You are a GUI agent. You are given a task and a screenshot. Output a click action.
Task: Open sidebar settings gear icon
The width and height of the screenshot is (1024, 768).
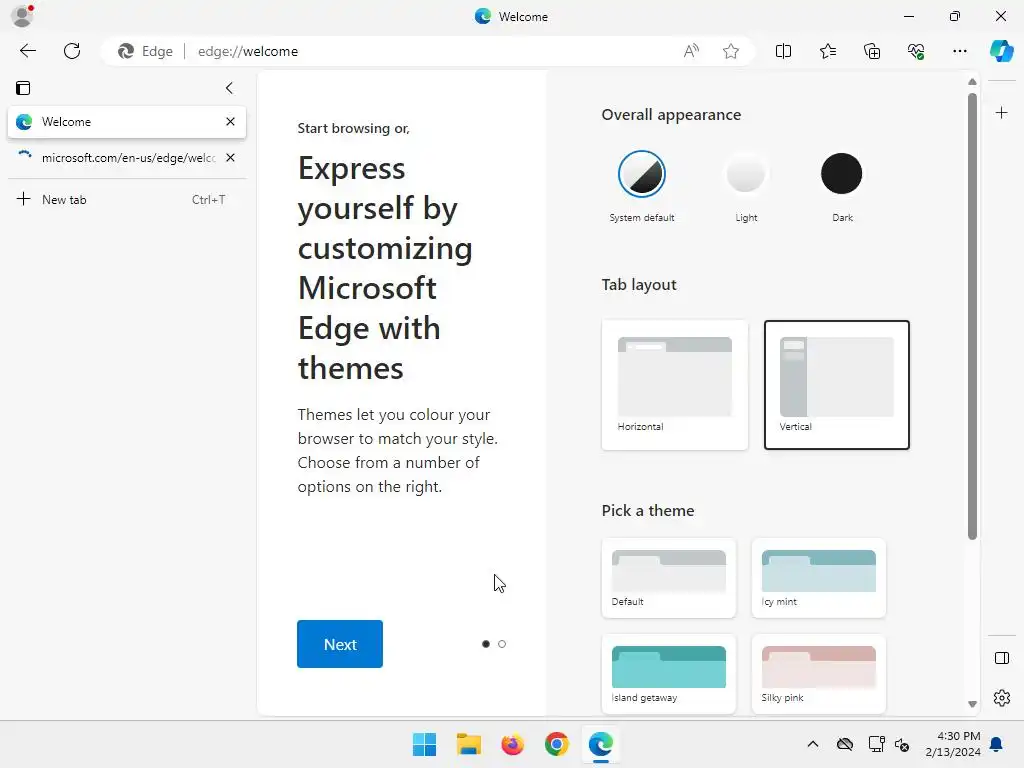[1001, 698]
